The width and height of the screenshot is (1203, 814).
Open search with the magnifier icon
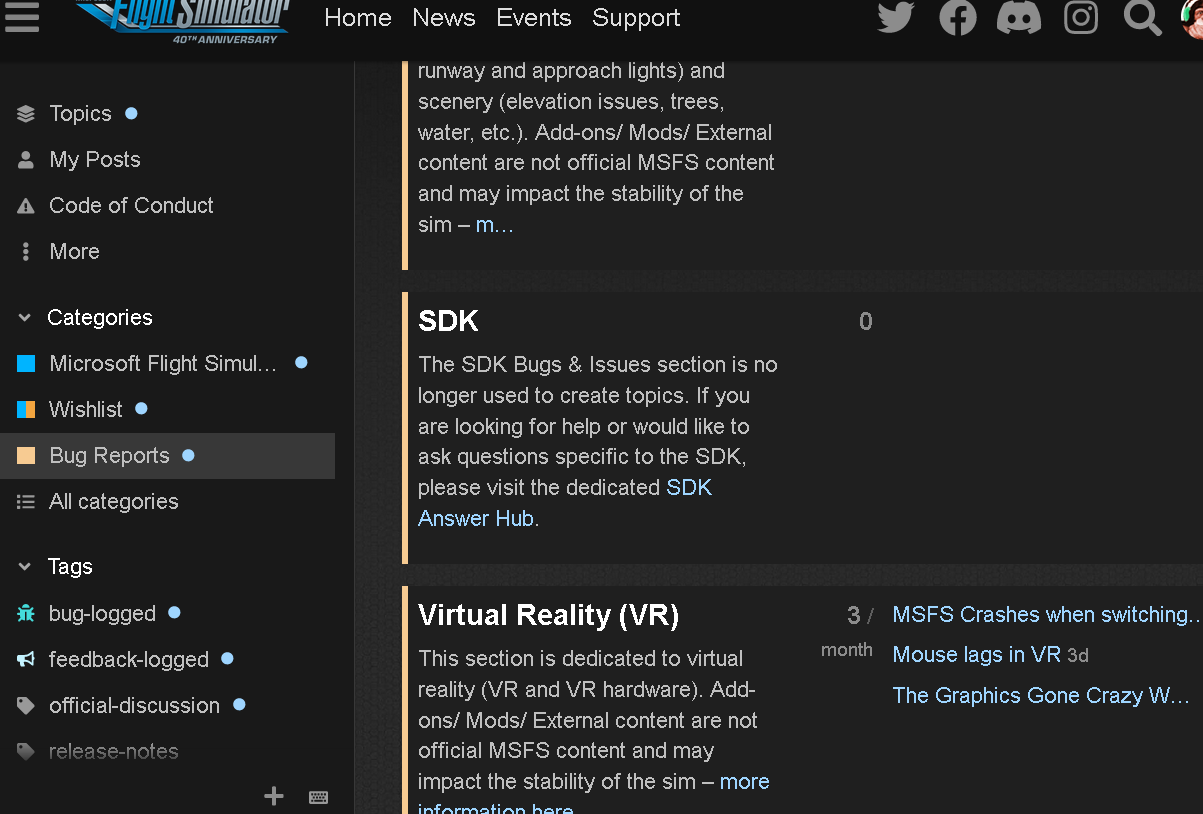[1142, 17]
